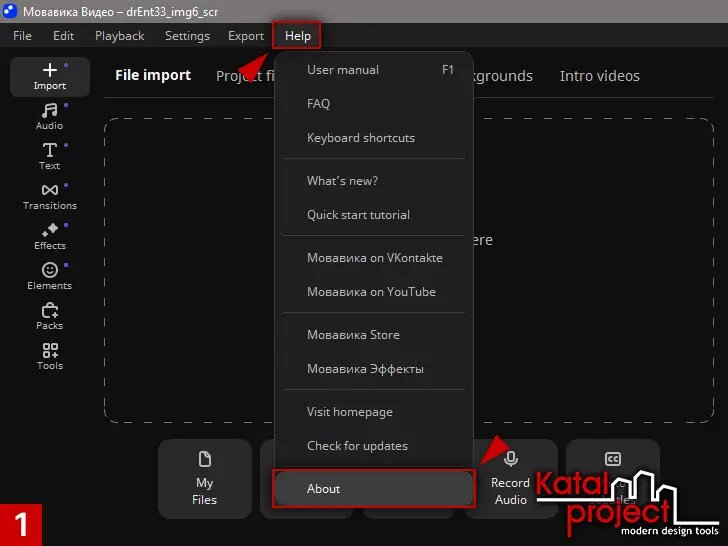Open the Effects section
Screen dimensions: 728x546
[50, 236]
